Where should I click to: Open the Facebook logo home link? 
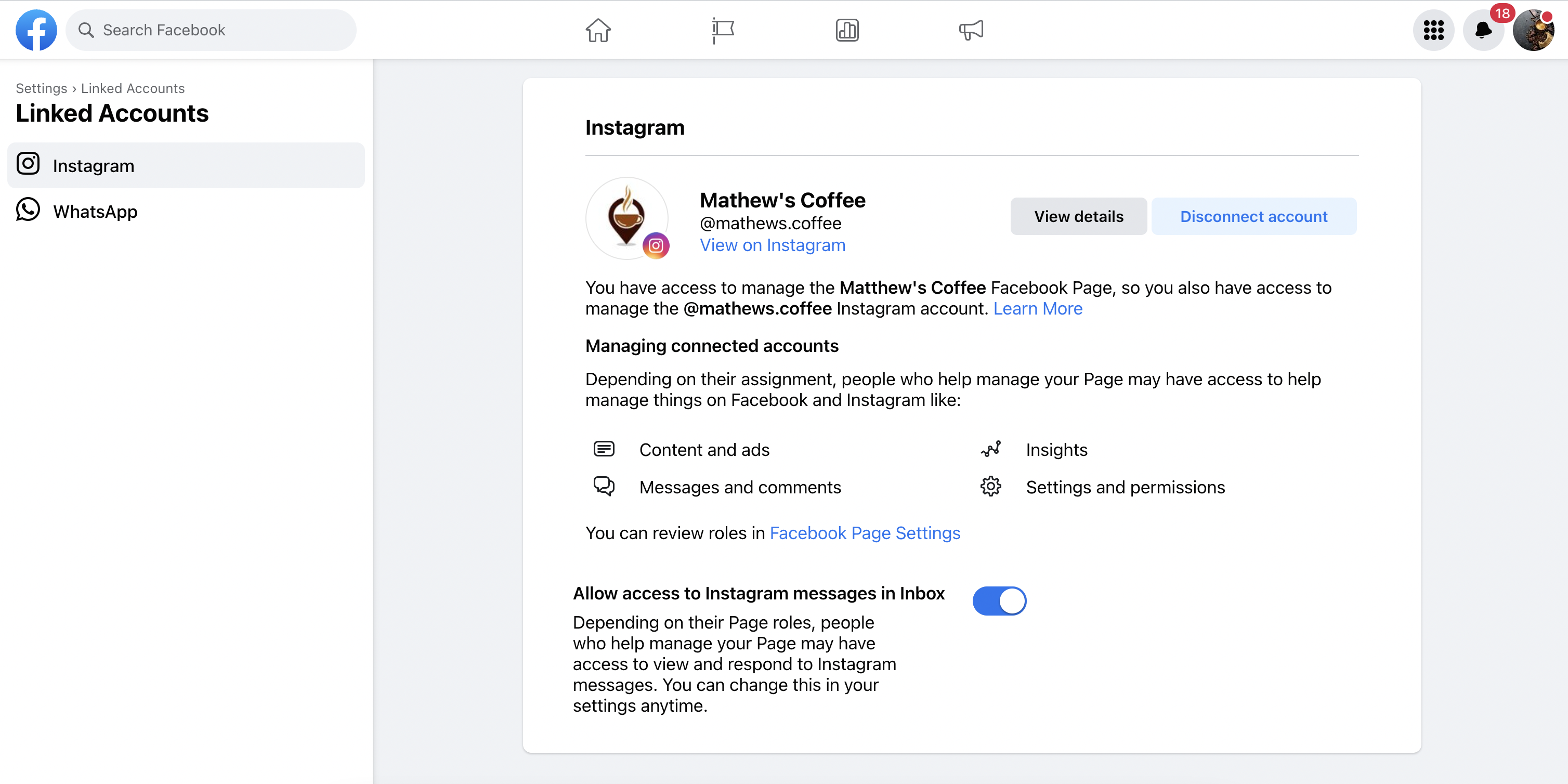pos(36,30)
